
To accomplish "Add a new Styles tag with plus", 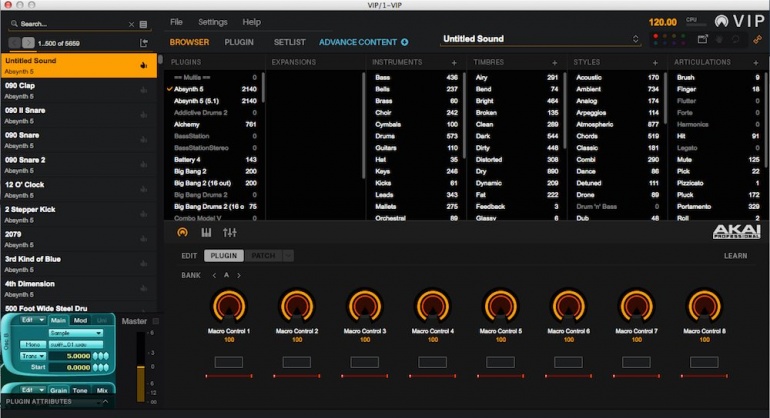I will point(655,62).
